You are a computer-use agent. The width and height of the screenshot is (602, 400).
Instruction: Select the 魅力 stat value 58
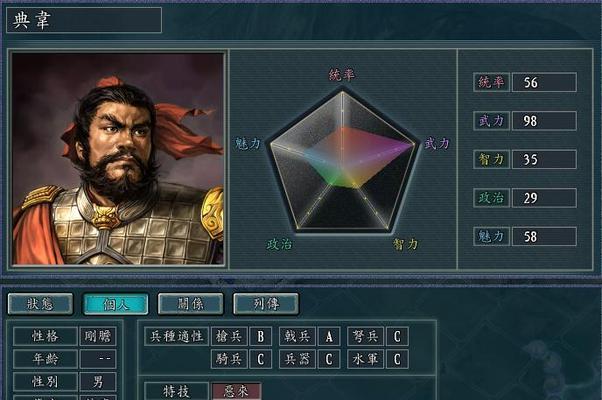[544, 236]
